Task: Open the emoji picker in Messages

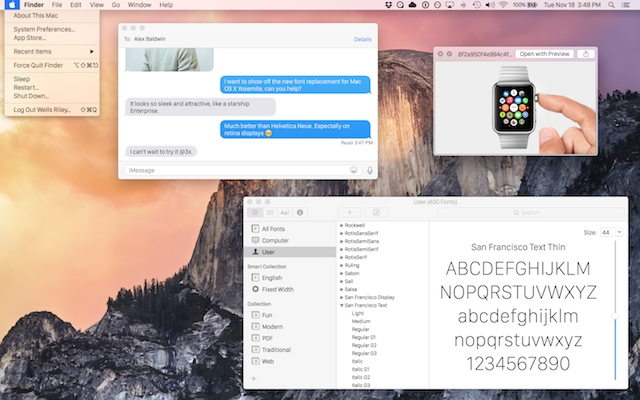Action: 354,170
